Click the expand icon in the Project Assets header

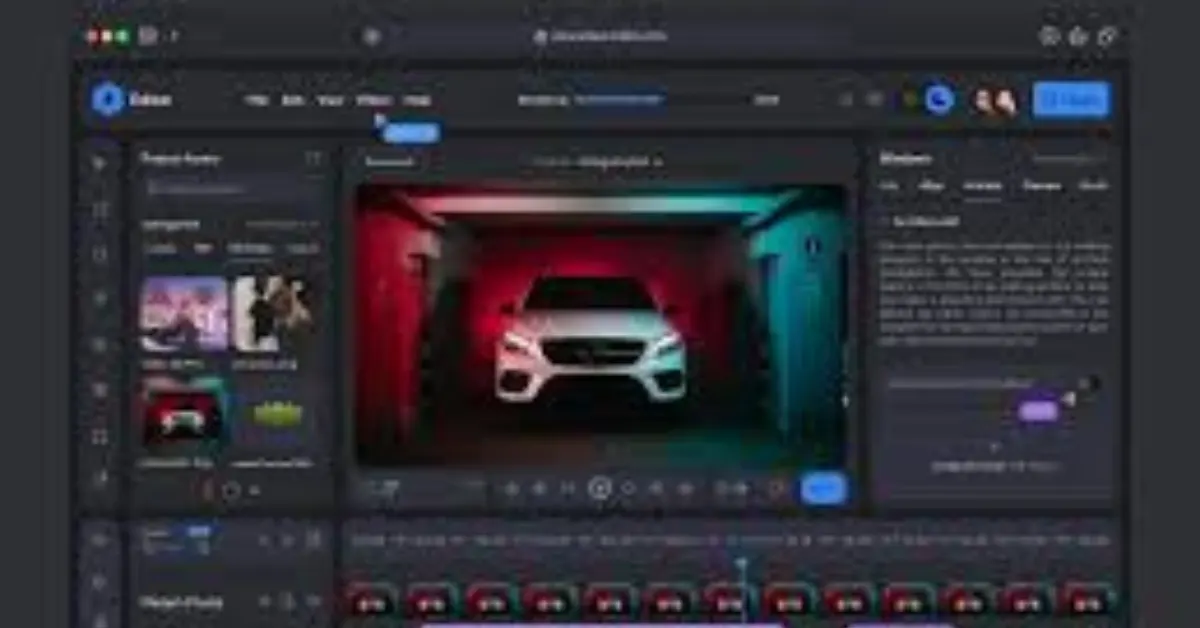pyautogui.click(x=314, y=158)
